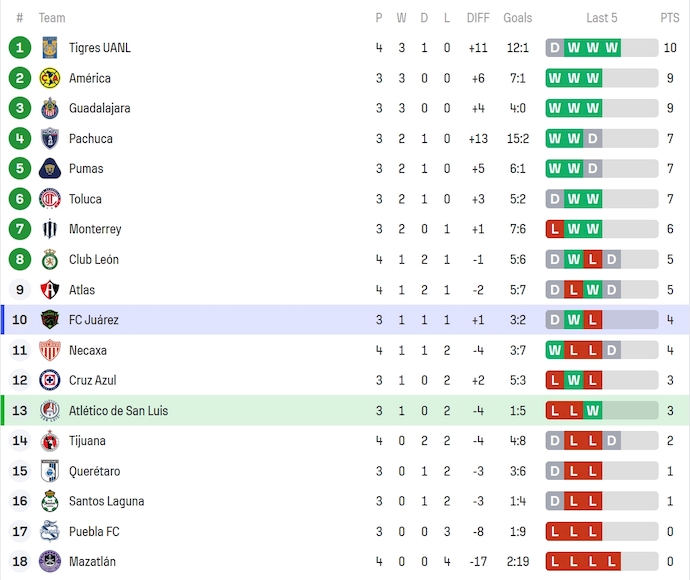Click the Pachuca team badge
This screenshot has height=580, width=690.
tap(49, 139)
